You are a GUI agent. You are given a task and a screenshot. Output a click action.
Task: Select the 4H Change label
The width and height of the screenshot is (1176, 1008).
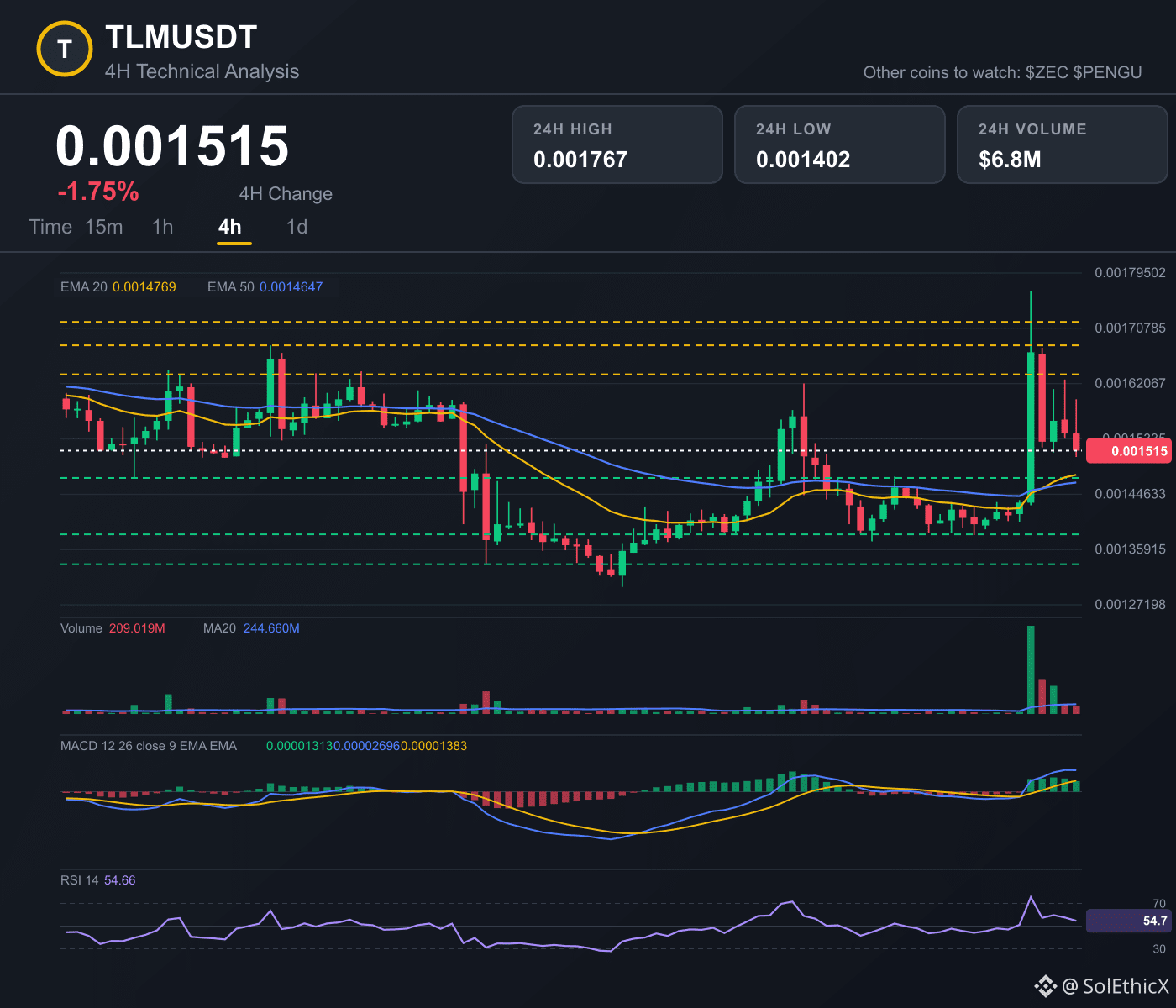(x=286, y=194)
